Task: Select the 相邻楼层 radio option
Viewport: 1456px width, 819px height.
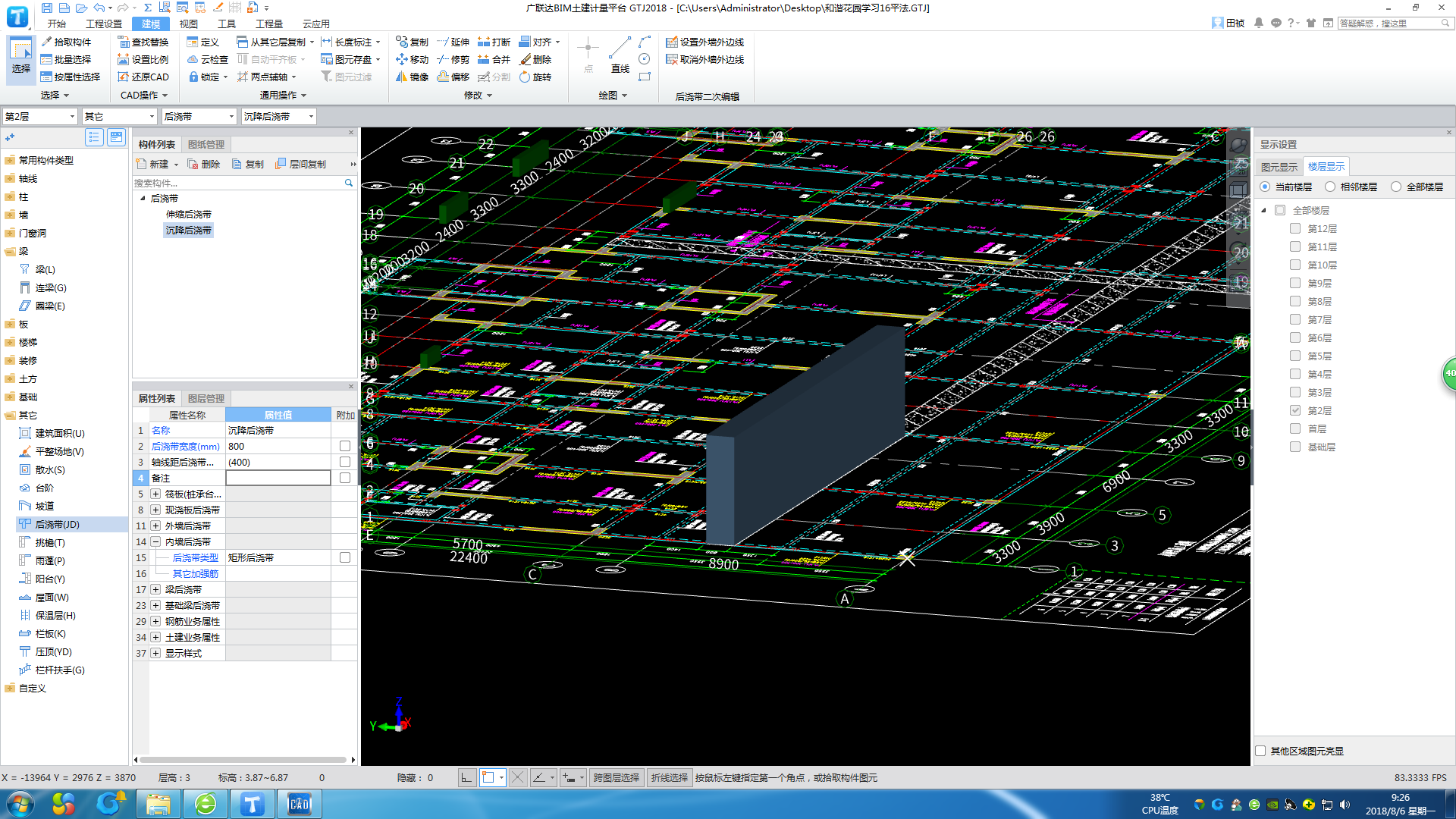Action: (x=1330, y=187)
